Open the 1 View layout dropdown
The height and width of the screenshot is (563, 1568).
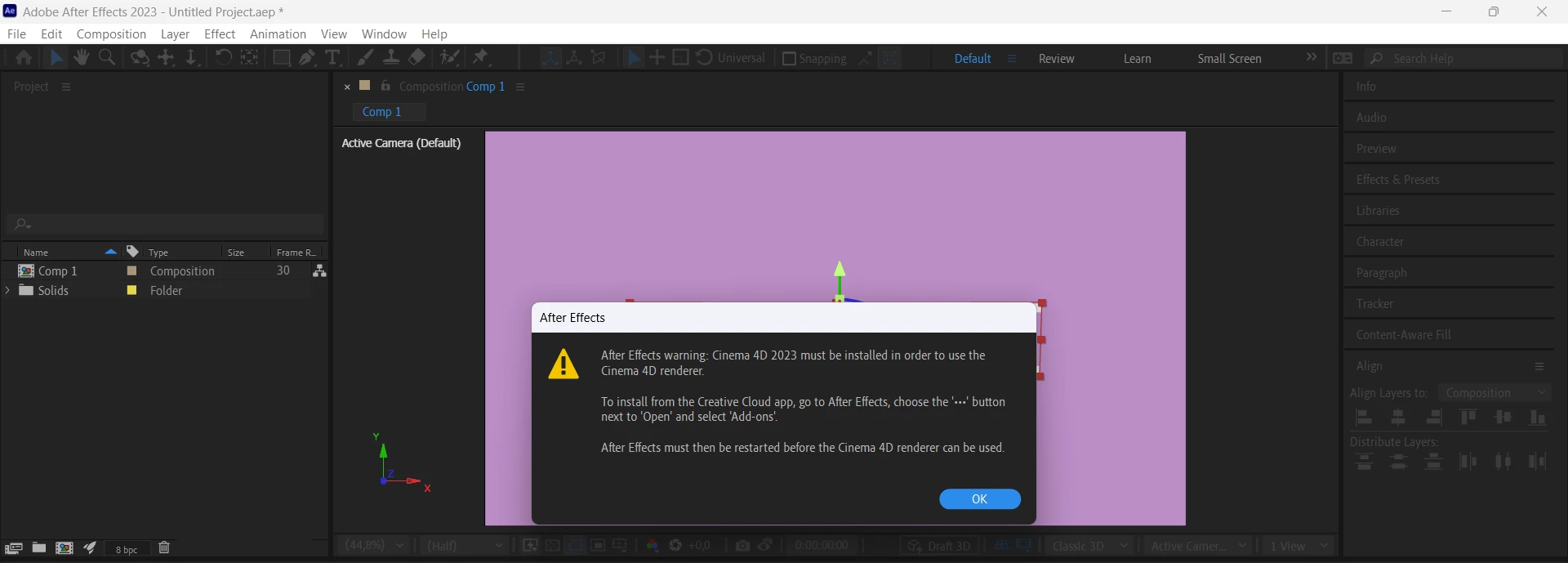point(1298,546)
